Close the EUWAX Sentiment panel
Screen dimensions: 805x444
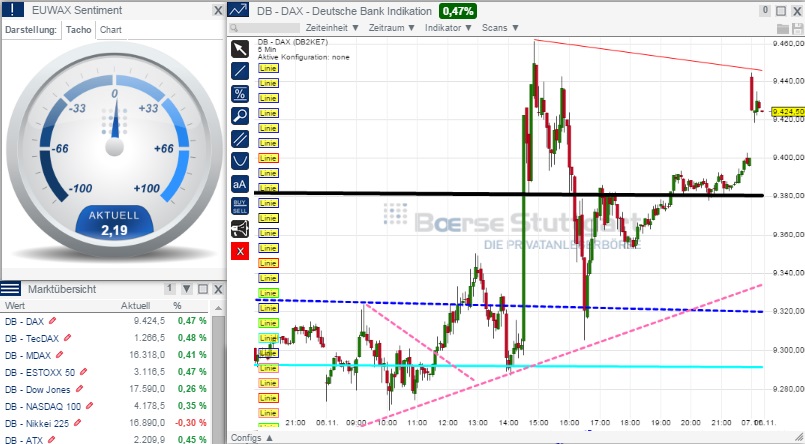pos(218,10)
